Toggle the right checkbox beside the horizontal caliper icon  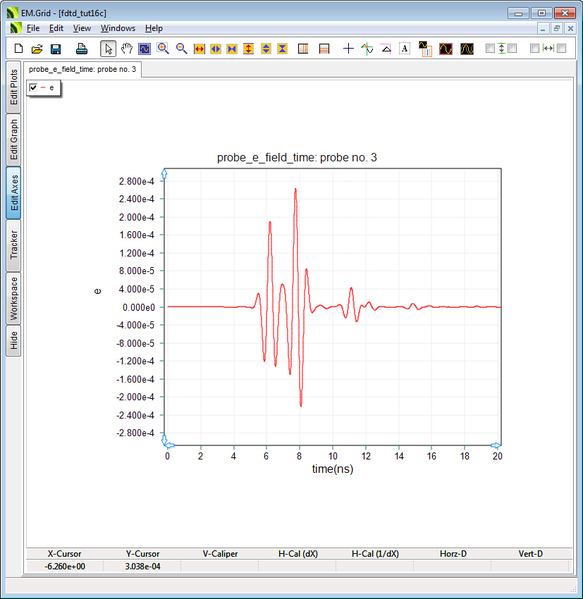(562, 48)
